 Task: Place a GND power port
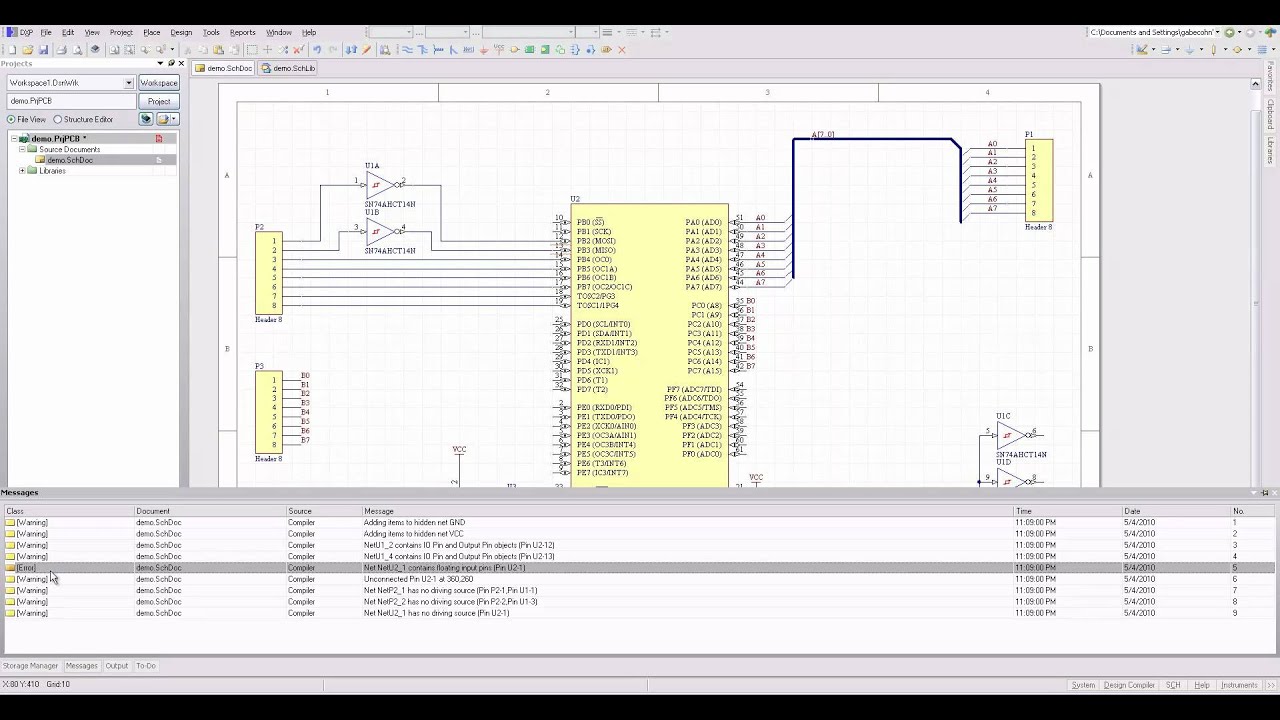coord(483,49)
